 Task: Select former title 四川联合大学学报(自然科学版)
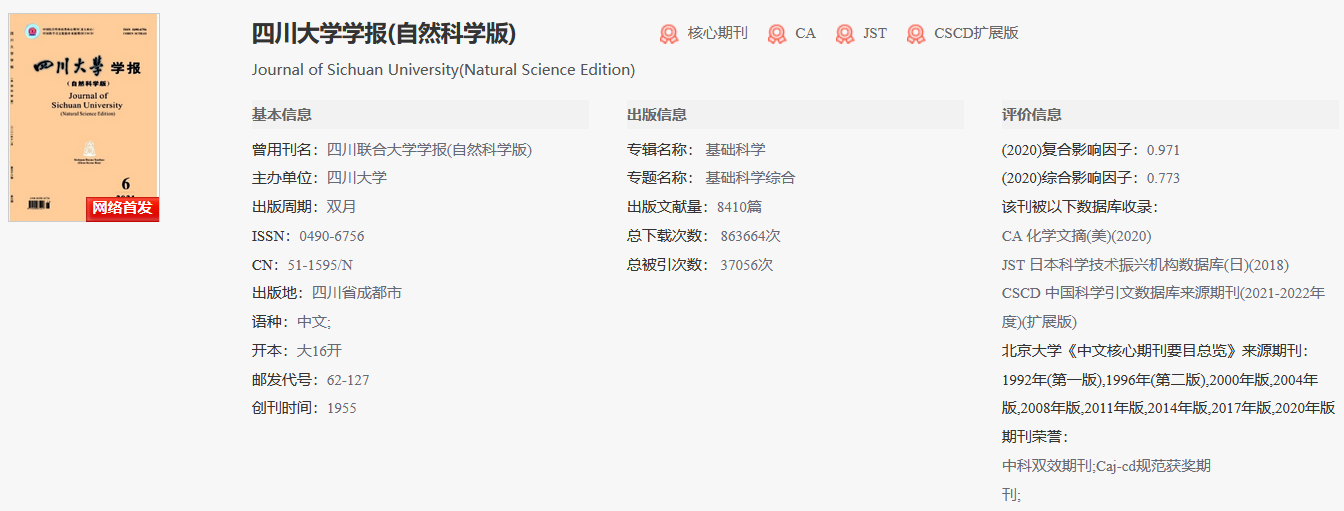tap(430, 150)
